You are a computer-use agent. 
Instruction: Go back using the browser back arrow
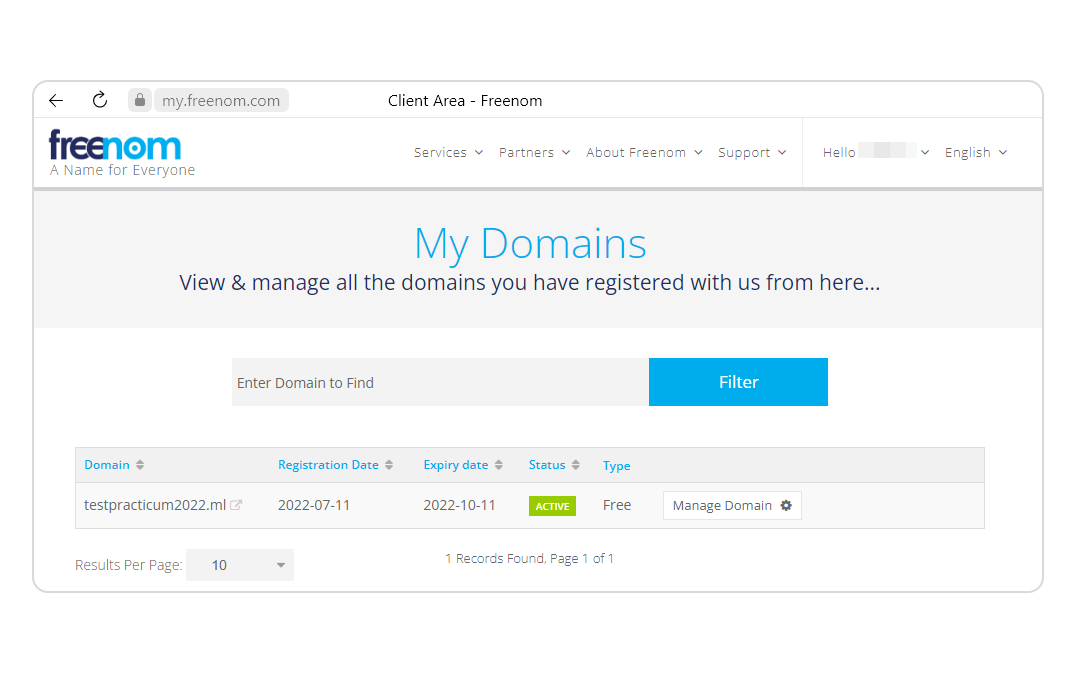[x=56, y=101]
